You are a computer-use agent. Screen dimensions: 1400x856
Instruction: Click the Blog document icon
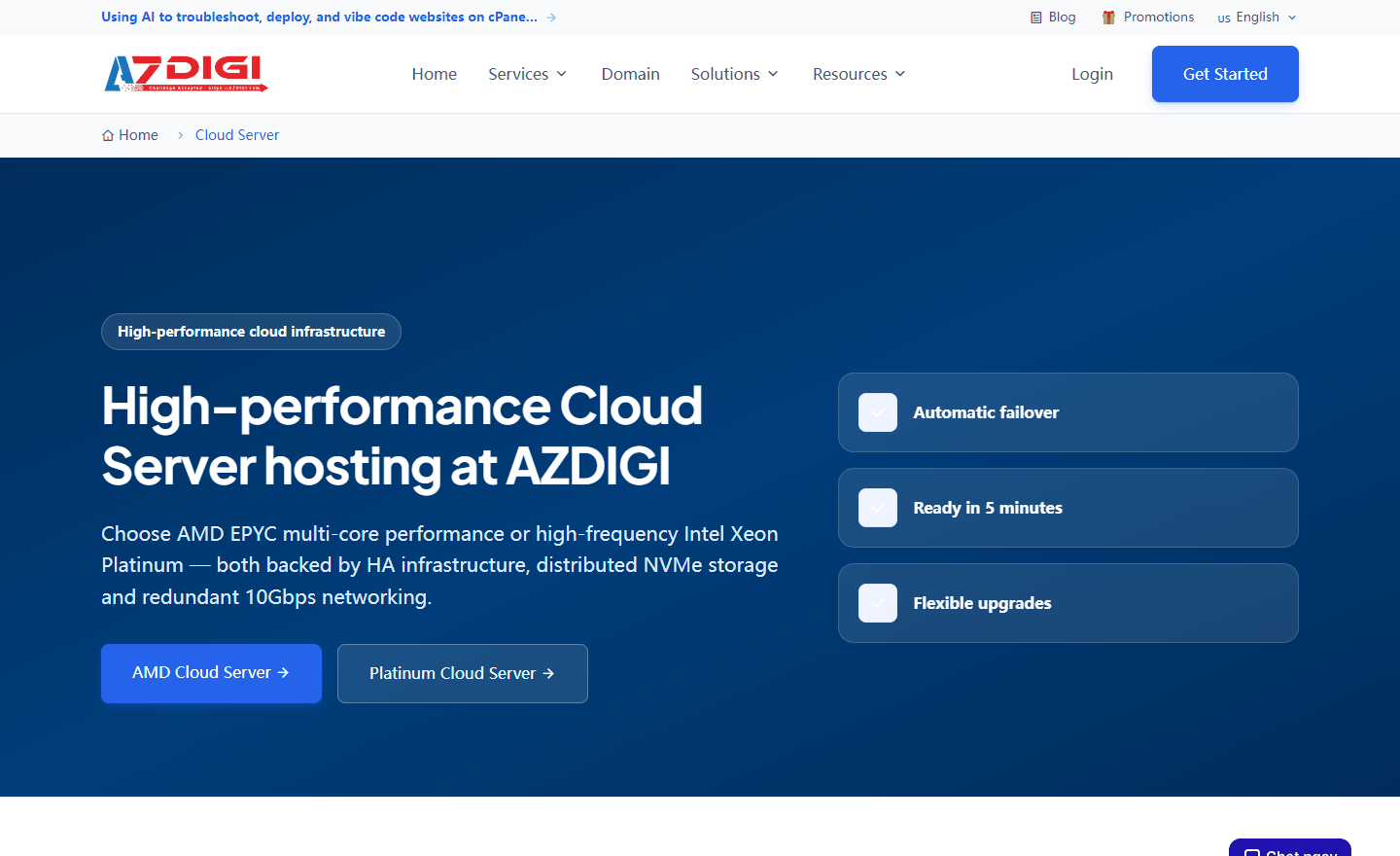coord(1036,18)
